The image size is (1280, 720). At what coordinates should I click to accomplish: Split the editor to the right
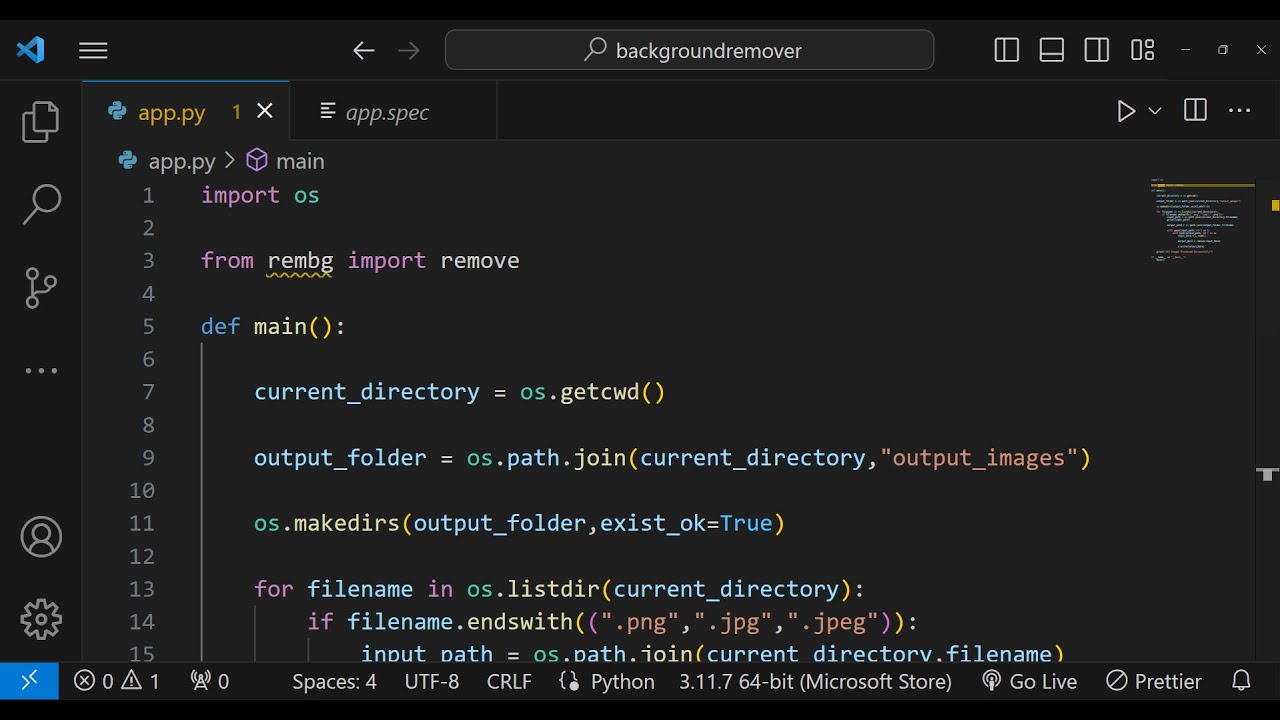point(1195,111)
